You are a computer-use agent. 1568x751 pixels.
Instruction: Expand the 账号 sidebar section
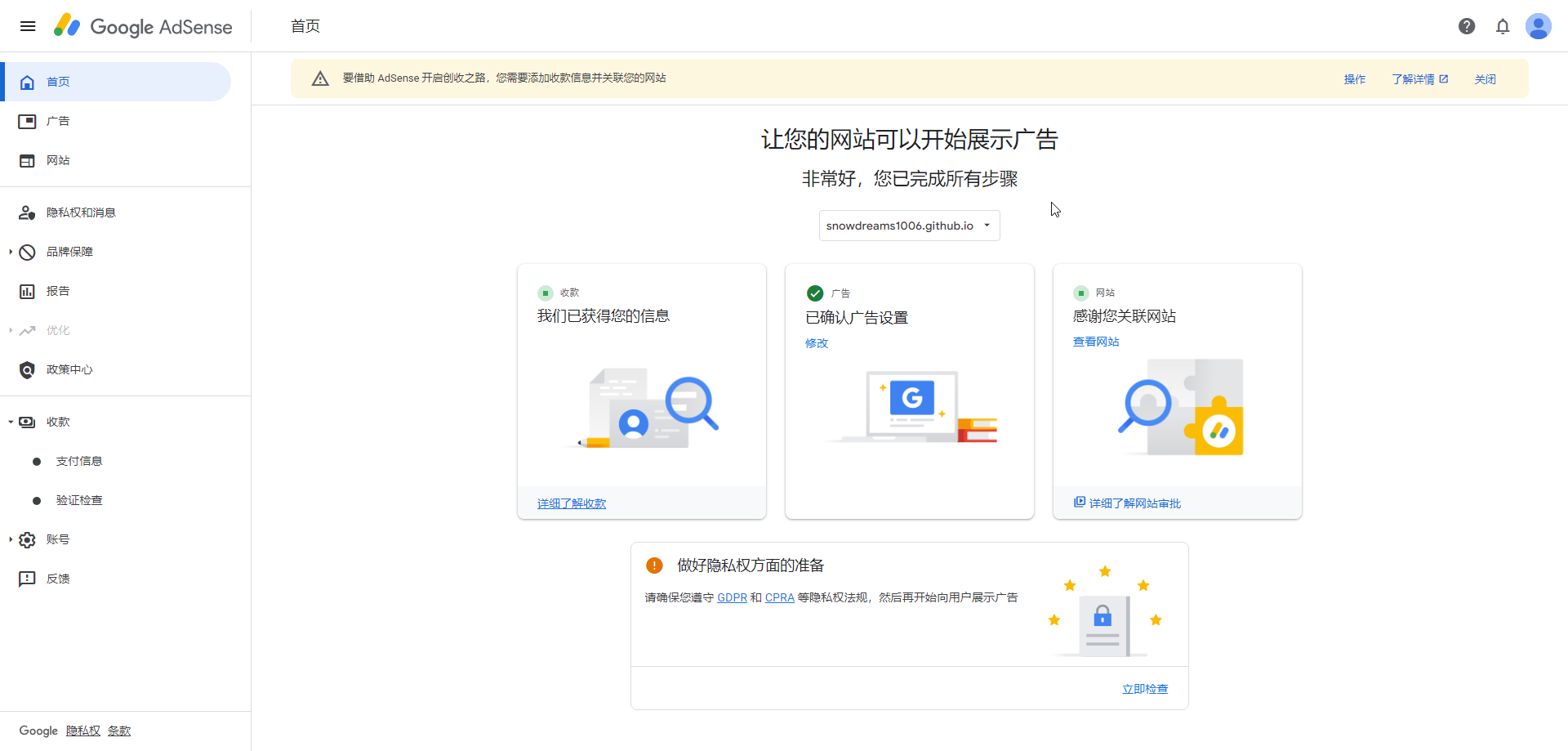[11, 539]
